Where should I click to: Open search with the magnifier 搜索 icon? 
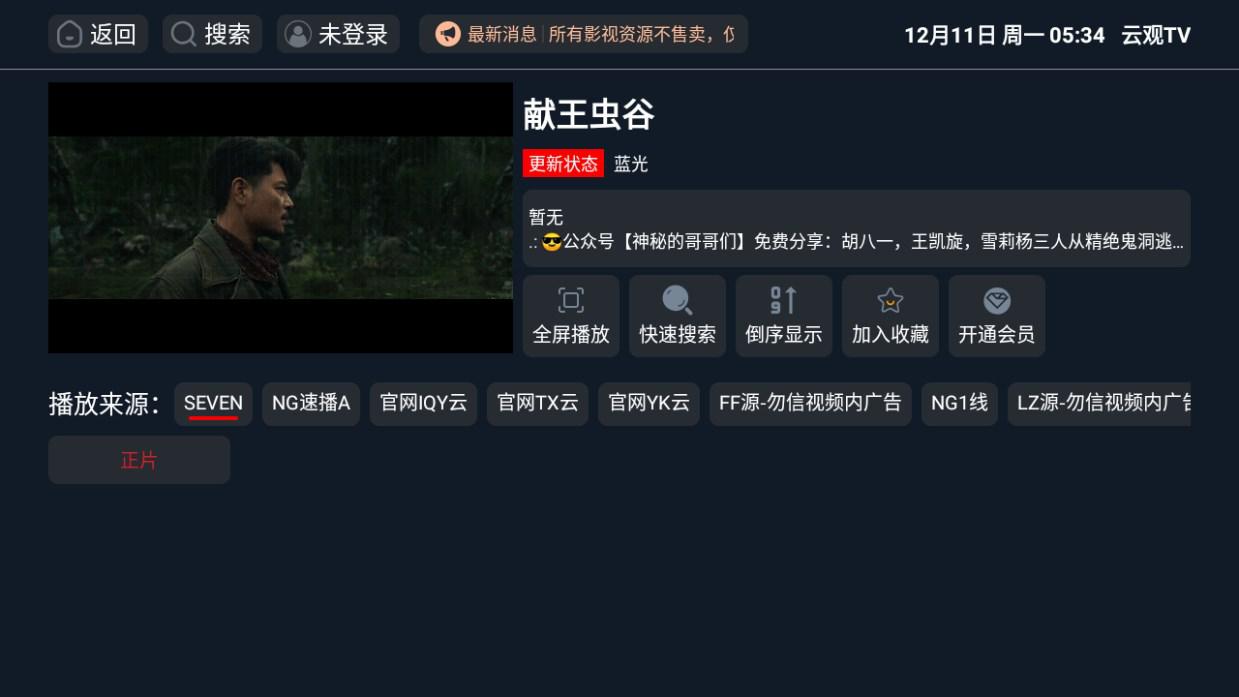pos(183,35)
